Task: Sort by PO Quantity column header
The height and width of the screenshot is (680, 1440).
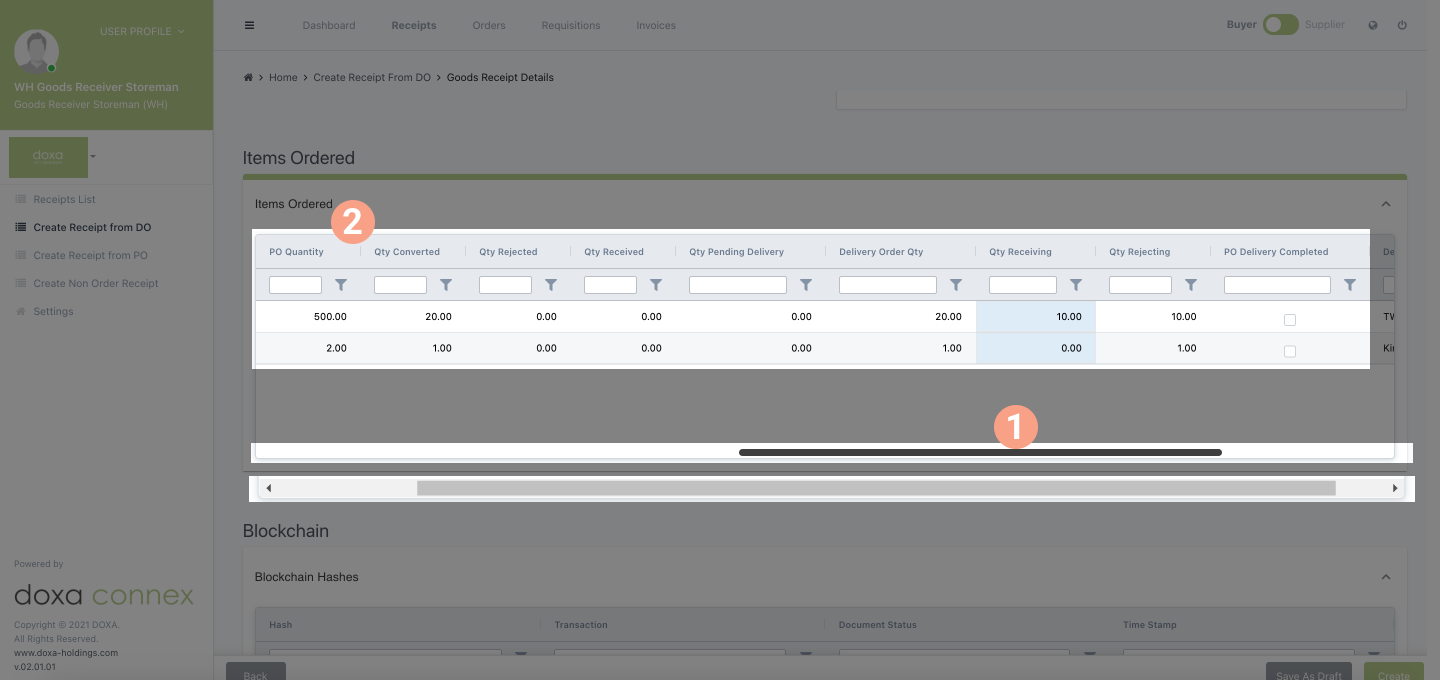Action: pos(296,252)
